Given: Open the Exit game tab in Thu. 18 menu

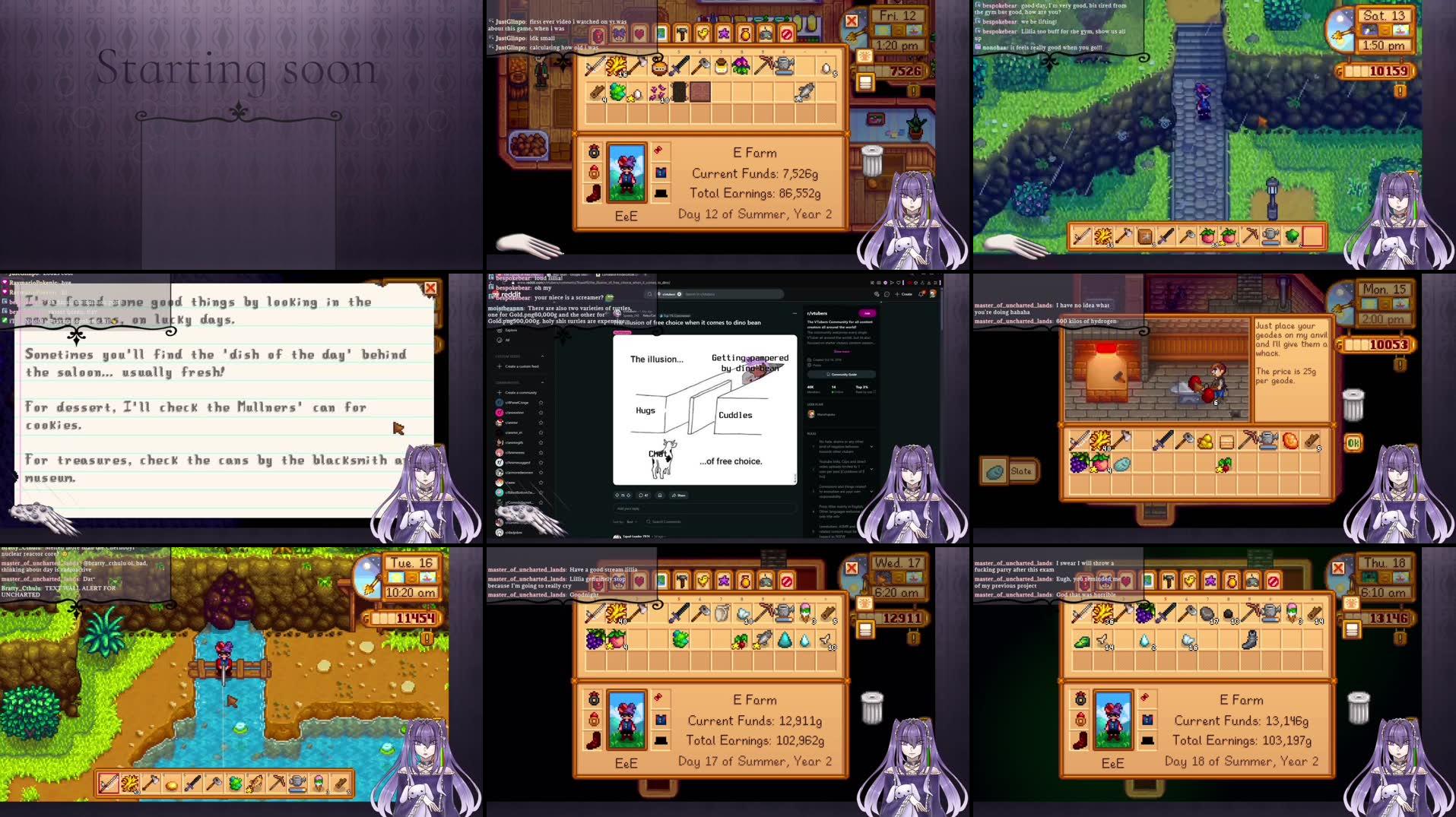Looking at the screenshot, I should [1274, 581].
